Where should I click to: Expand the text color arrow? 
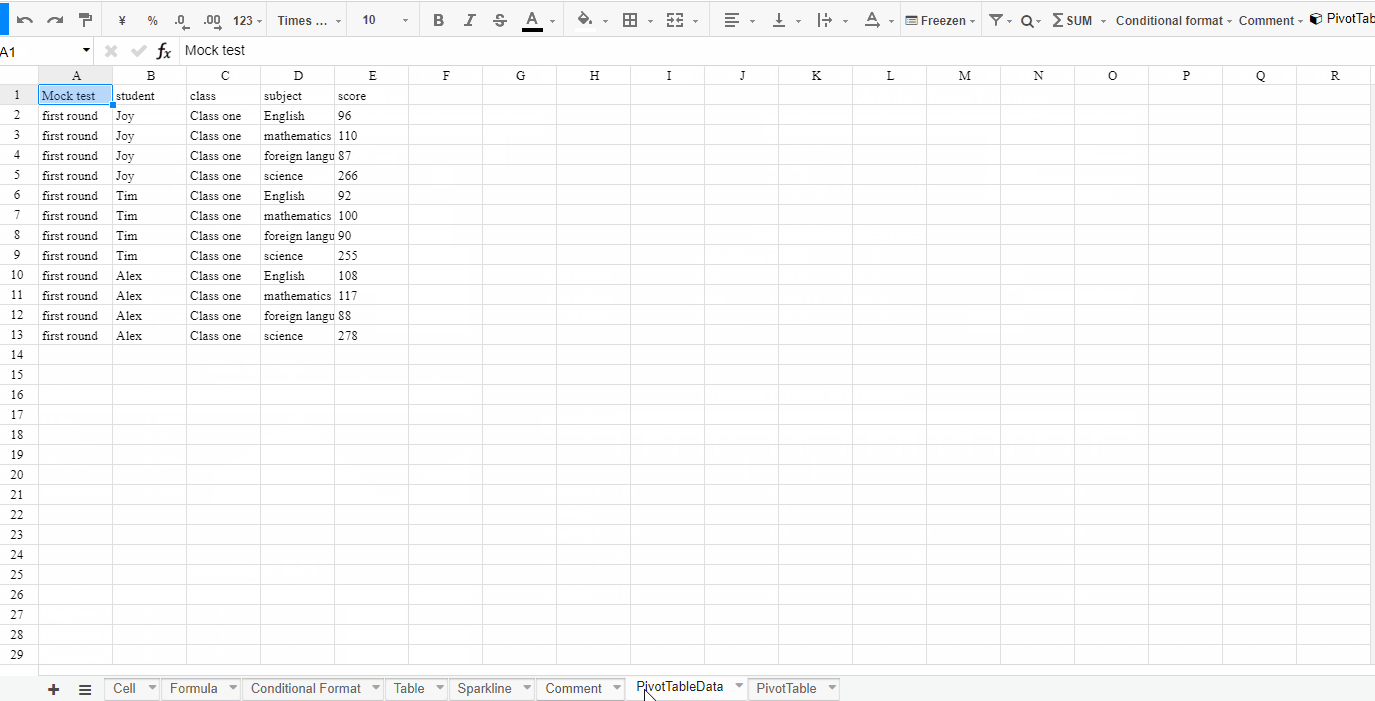552,21
